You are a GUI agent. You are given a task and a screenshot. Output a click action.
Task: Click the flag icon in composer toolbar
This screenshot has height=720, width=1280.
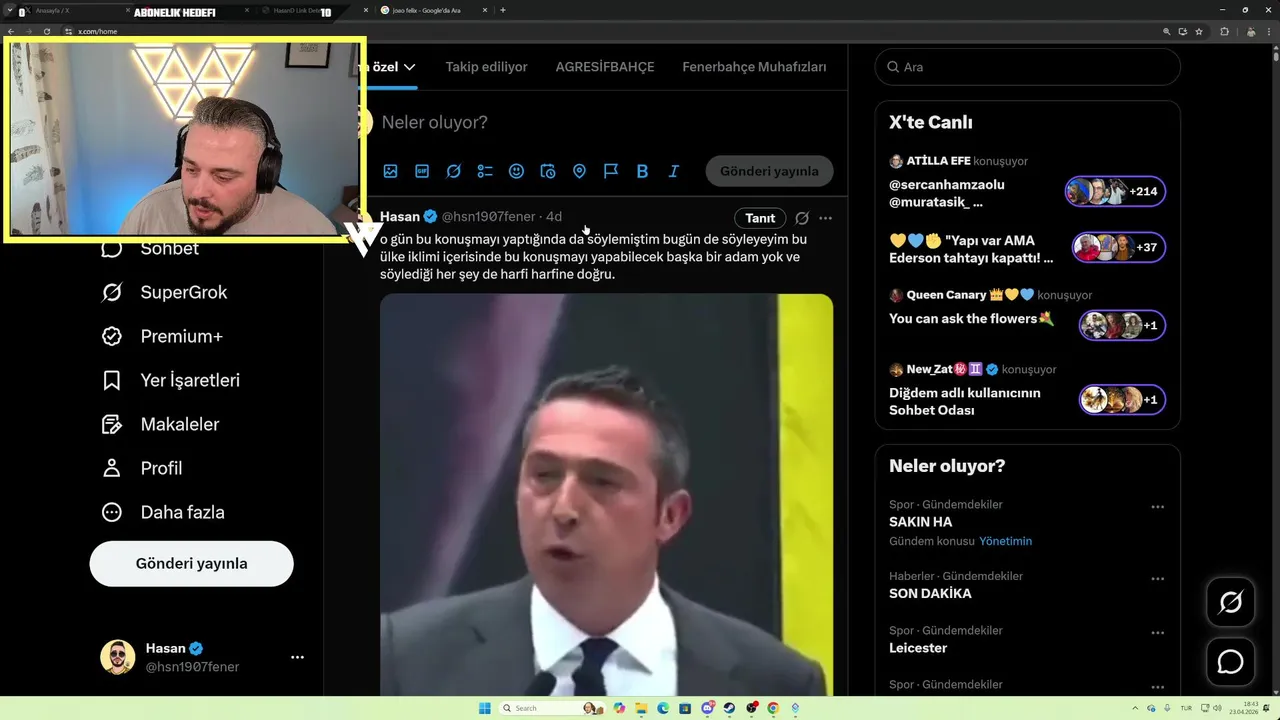[611, 171]
